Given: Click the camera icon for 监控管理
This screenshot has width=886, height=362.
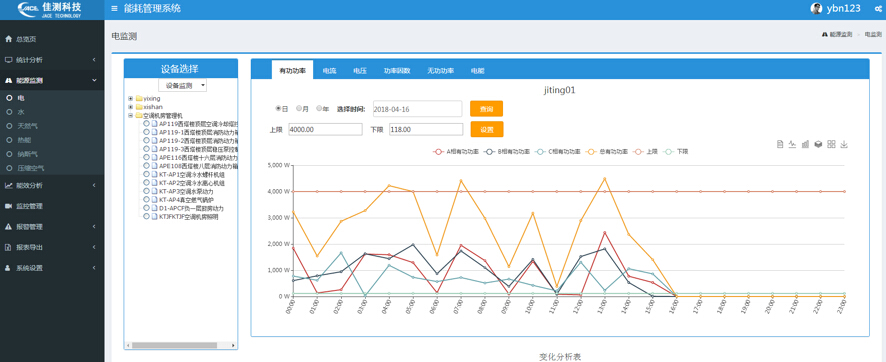Looking at the screenshot, I should [8, 206].
